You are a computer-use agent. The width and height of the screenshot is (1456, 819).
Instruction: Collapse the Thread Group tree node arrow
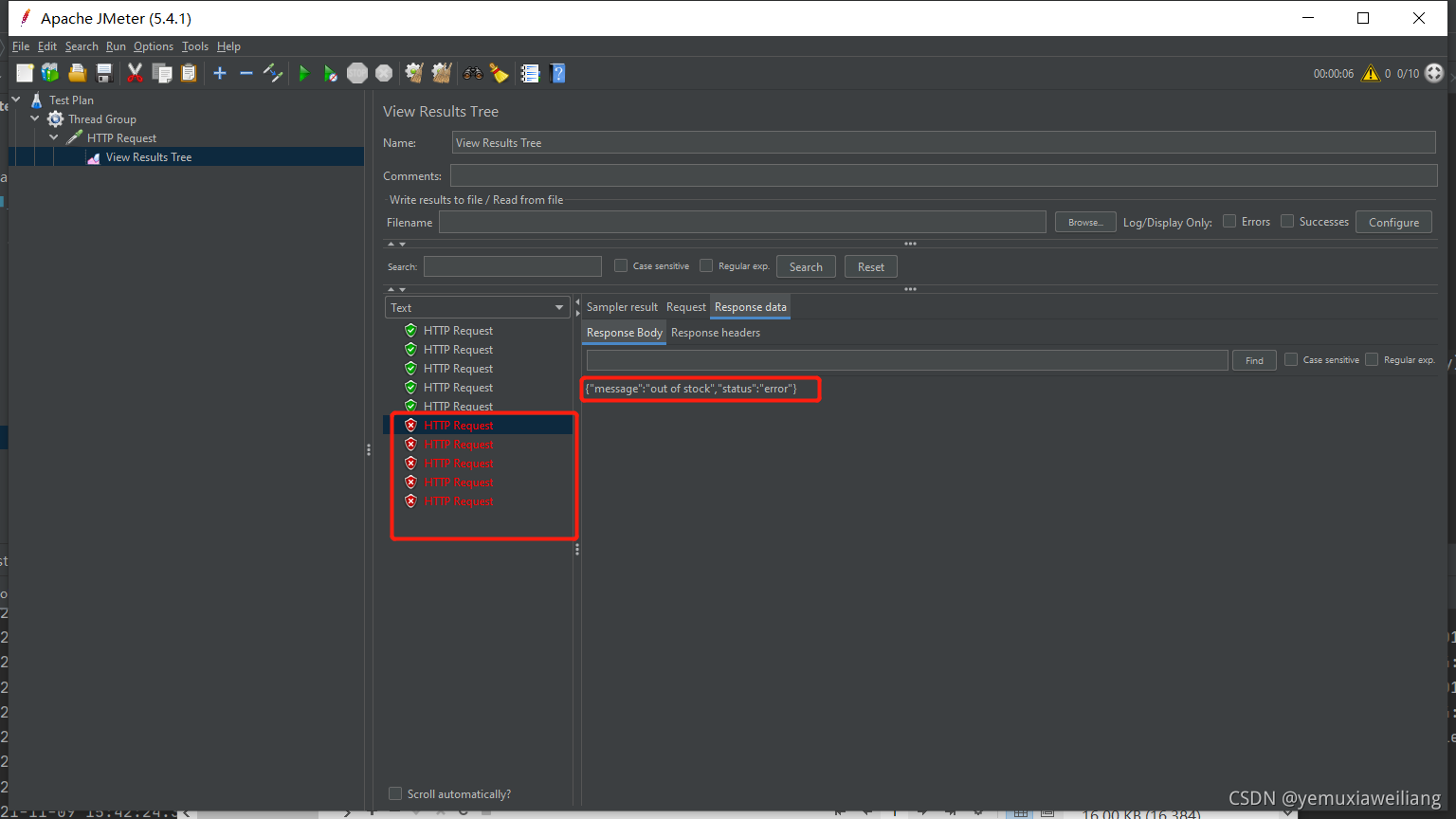pos(35,118)
